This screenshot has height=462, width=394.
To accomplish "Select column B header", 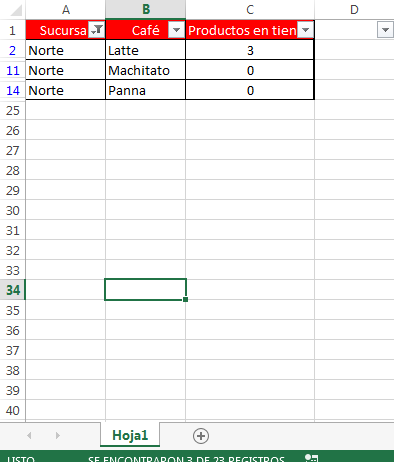I will [146, 9].
